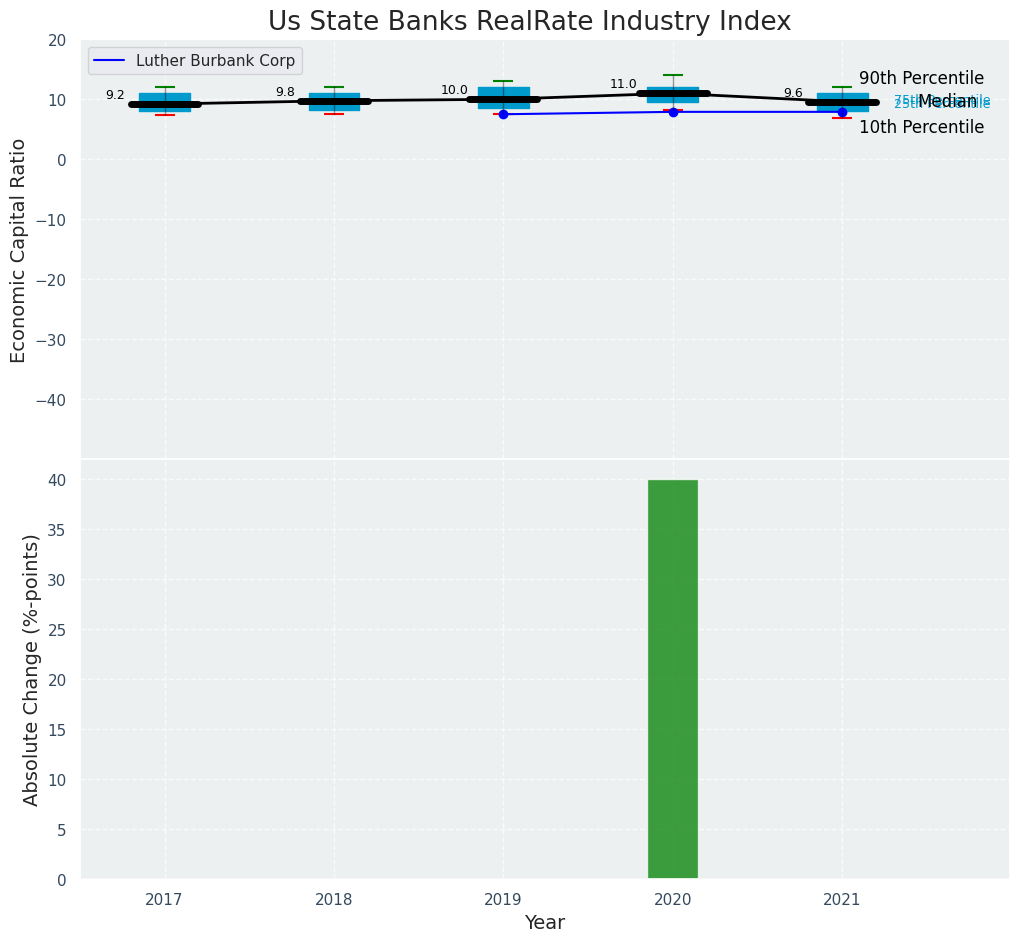Click the green bar for 2020
Image resolution: width=1019 pixels, height=942 pixels.
click(672, 679)
